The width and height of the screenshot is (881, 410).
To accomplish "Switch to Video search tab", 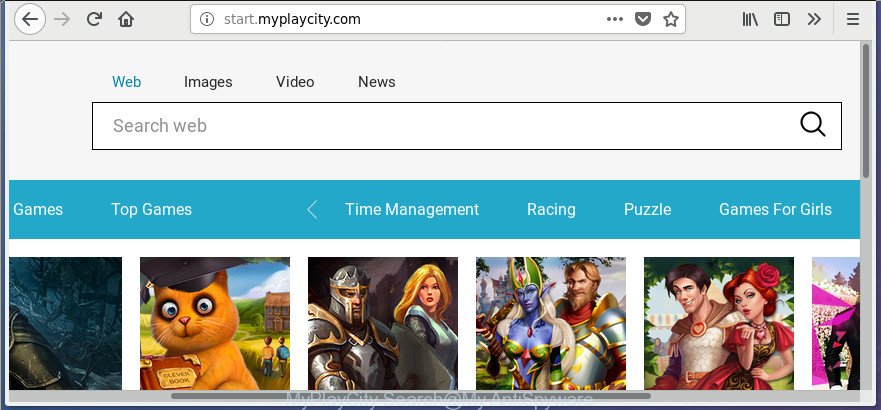I will click(295, 82).
